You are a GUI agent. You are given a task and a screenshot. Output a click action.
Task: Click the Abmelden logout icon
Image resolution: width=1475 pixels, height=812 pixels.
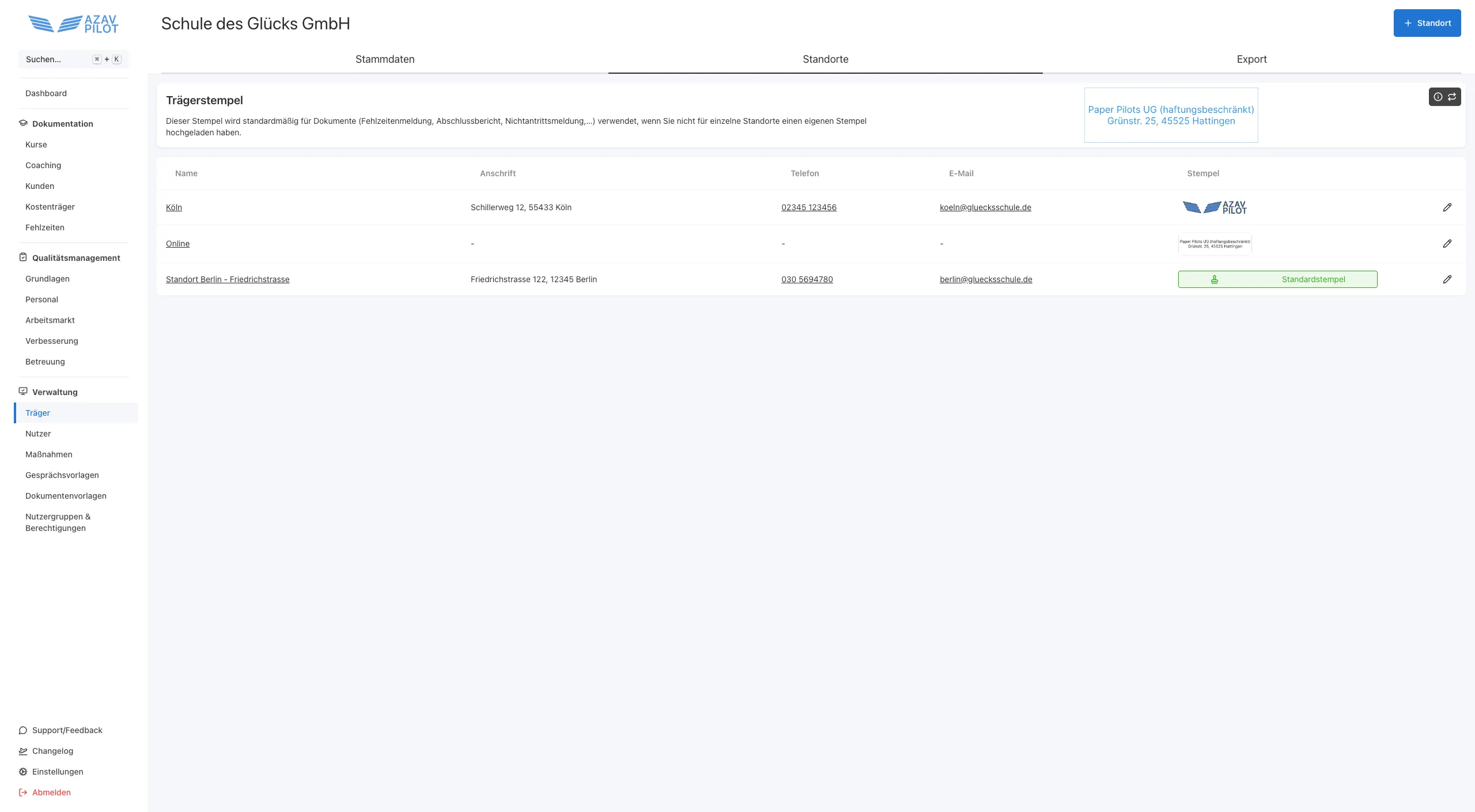[x=23, y=792]
